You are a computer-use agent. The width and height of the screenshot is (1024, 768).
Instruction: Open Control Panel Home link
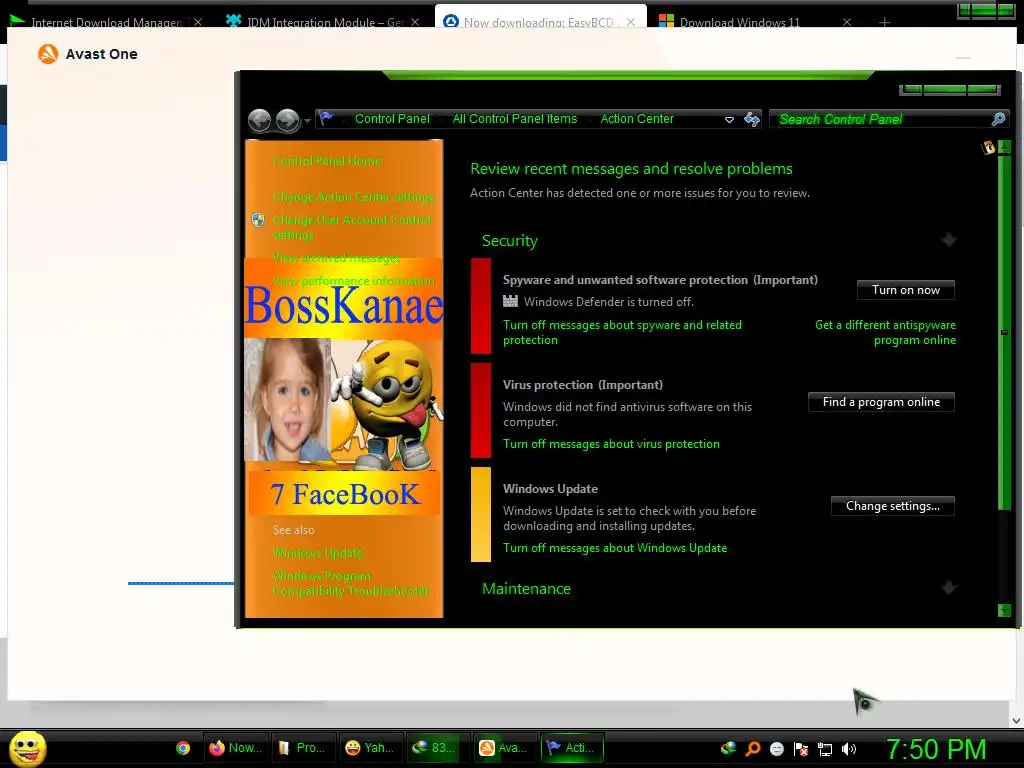point(327,161)
